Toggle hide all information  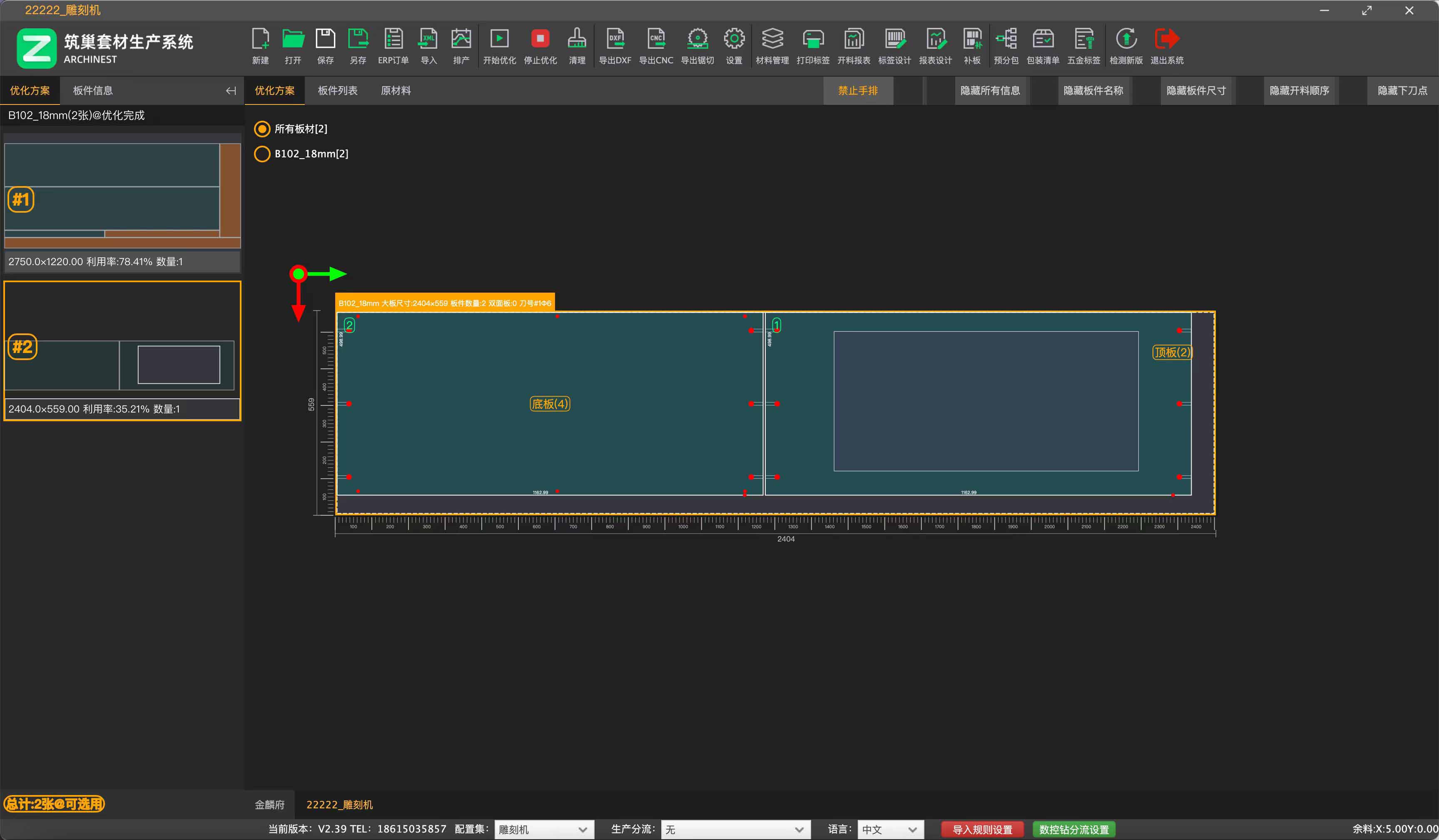coord(990,91)
